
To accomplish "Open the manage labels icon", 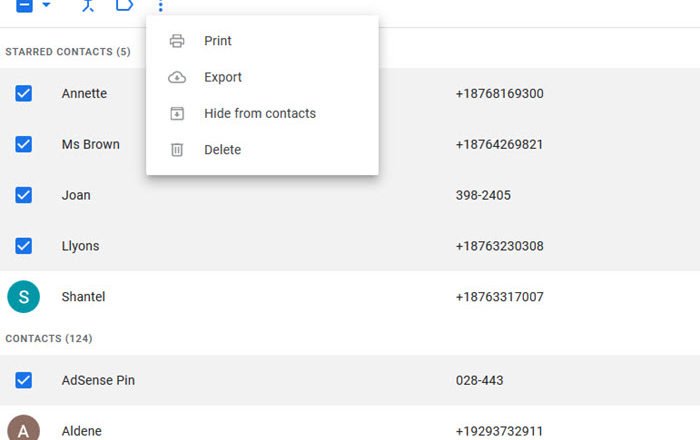I will [x=124, y=5].
